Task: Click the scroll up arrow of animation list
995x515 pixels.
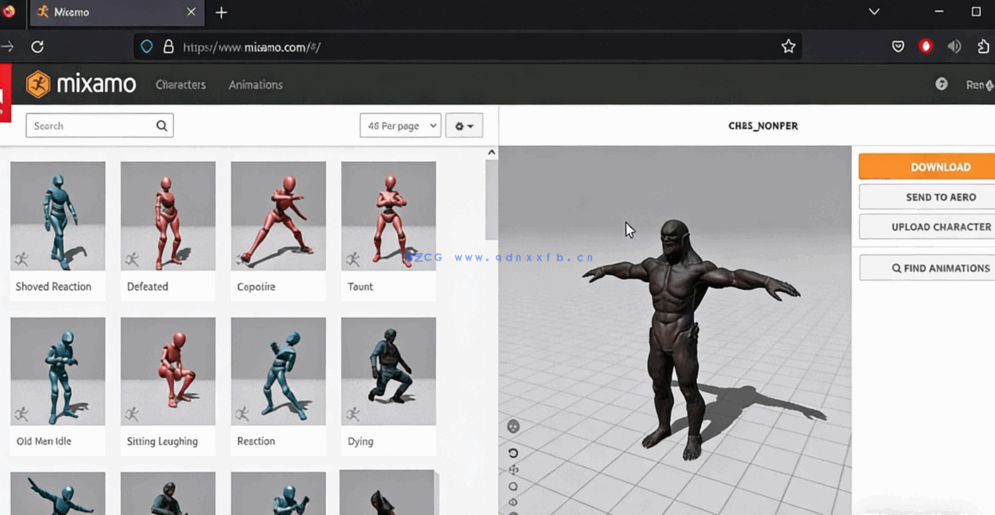Action: pyautogui.click(x=491, y=152)
